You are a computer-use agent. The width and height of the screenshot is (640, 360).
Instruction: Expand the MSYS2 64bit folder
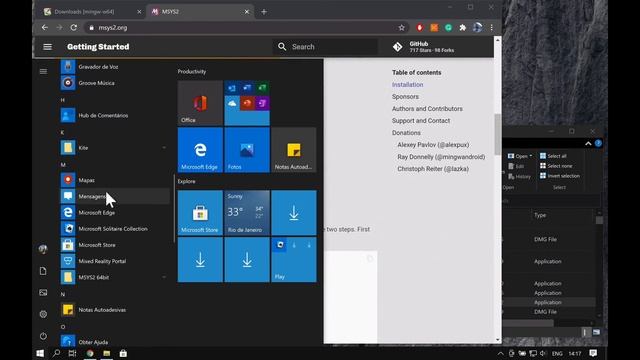pyautogui.click(x=114, y=277)
